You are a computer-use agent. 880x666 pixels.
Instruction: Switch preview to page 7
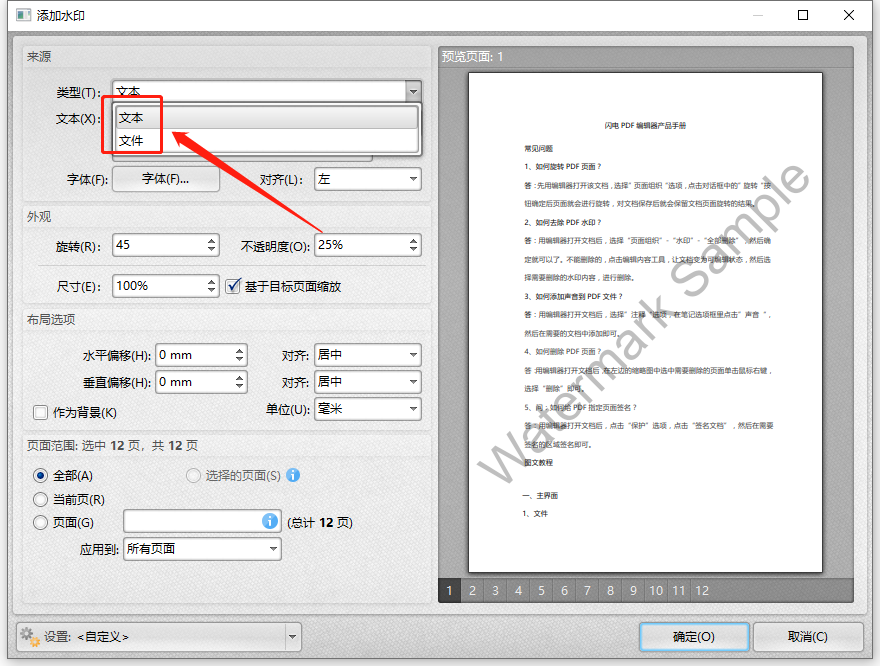pos(588,591)
